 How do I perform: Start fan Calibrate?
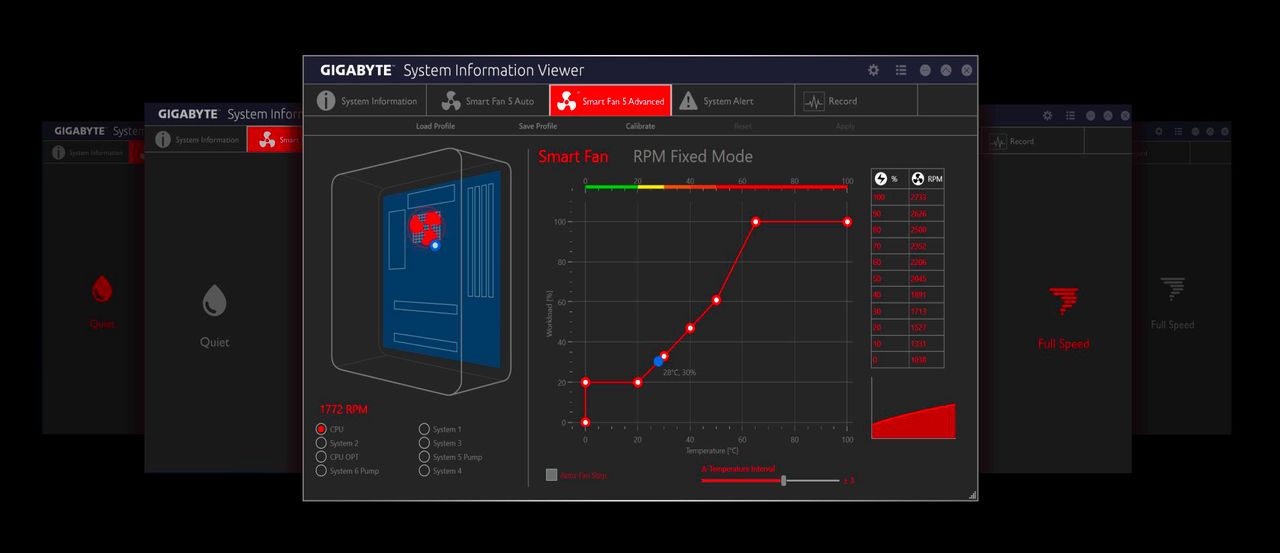click(x=640, y=126)
